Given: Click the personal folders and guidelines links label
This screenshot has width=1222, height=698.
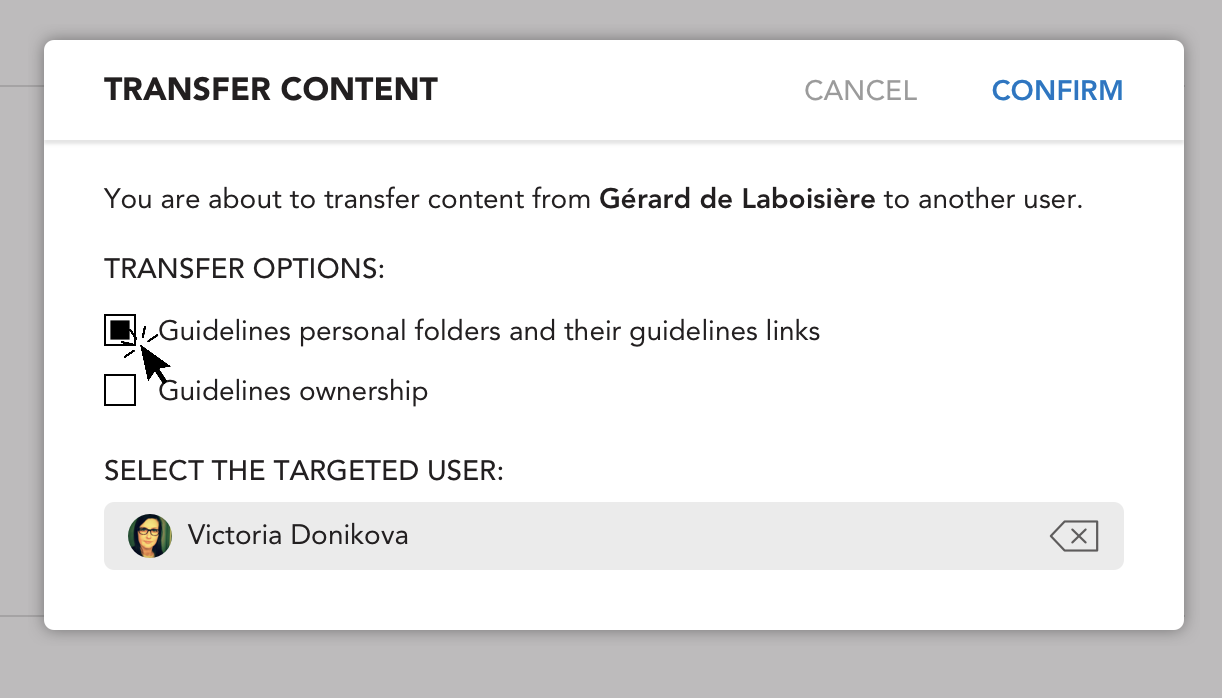Looking at the screenshot, I should [489, 331].
